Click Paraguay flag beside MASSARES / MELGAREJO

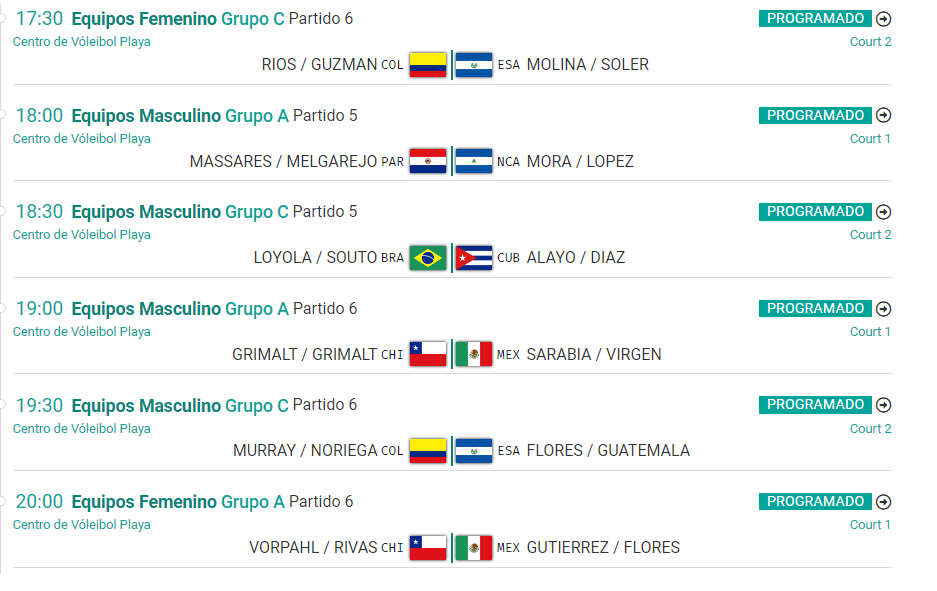point(428,161)
